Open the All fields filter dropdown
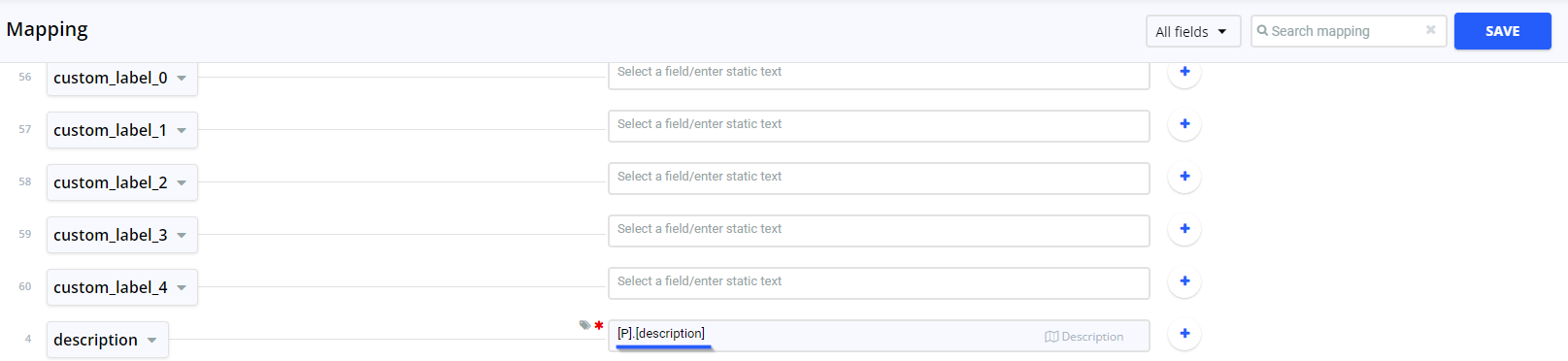Image resolution: width=1568 pixels, height=361 pixels. 1192,31
